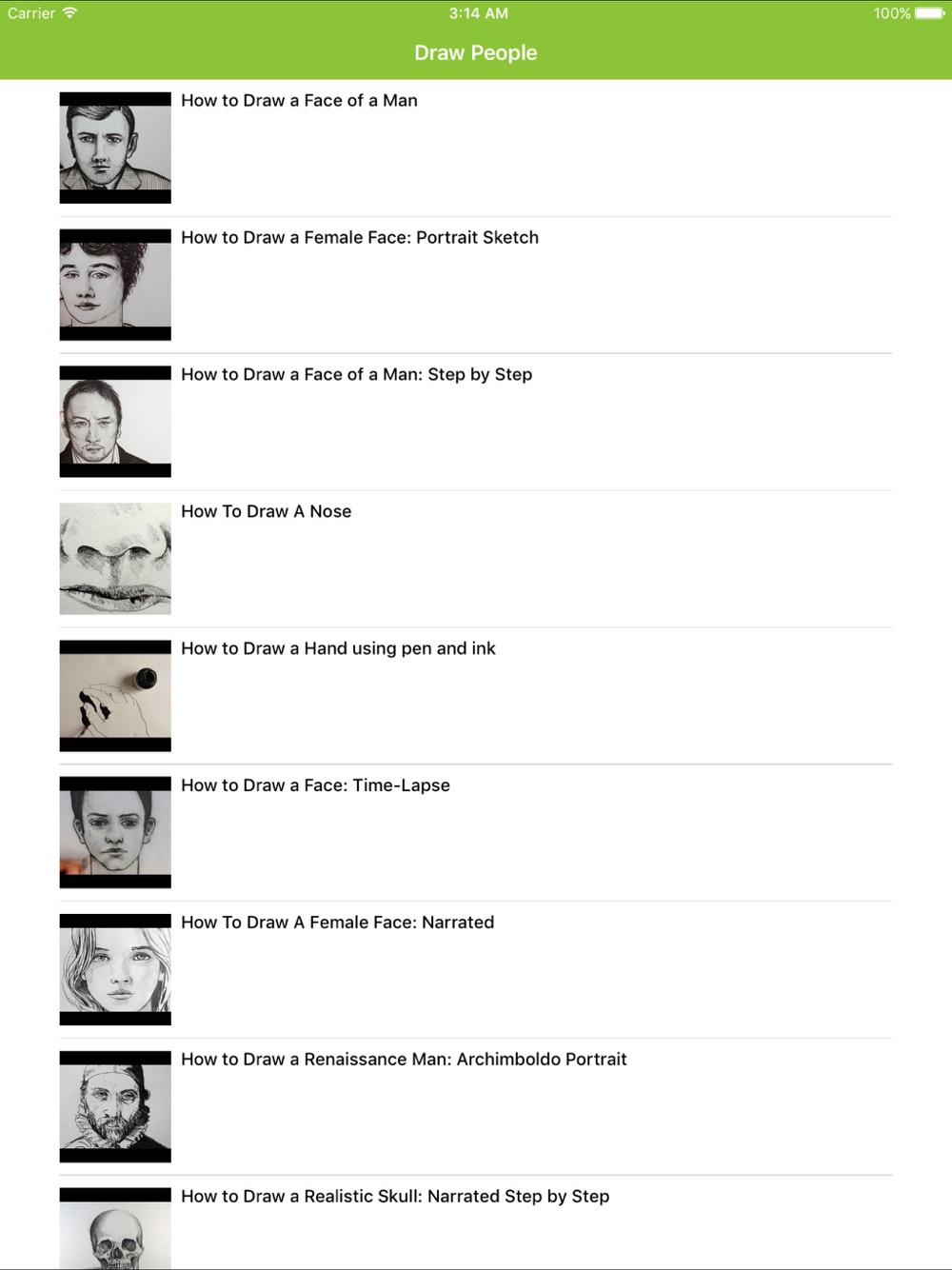This screenshot has width=952, height=1270.
Task: Tap the "Draw People" header title
Action: pos(476,53)
